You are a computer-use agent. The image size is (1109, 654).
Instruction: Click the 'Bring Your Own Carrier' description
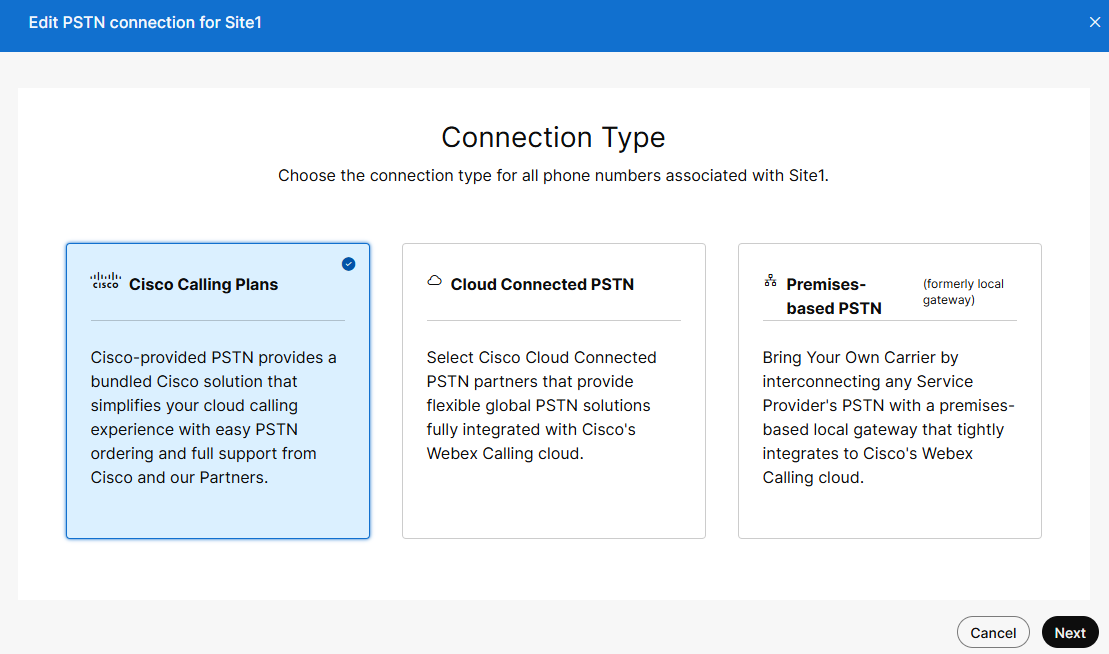(888, 417)
